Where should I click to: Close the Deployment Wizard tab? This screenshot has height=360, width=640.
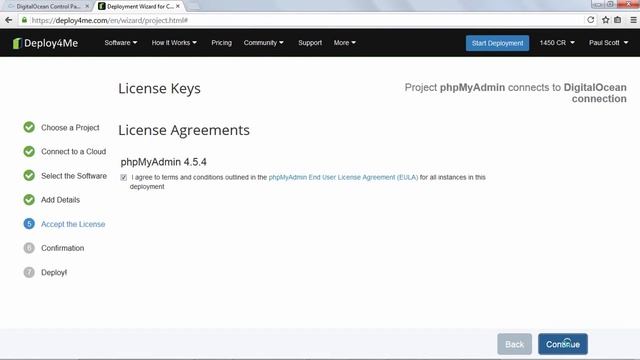click(178, 6)
